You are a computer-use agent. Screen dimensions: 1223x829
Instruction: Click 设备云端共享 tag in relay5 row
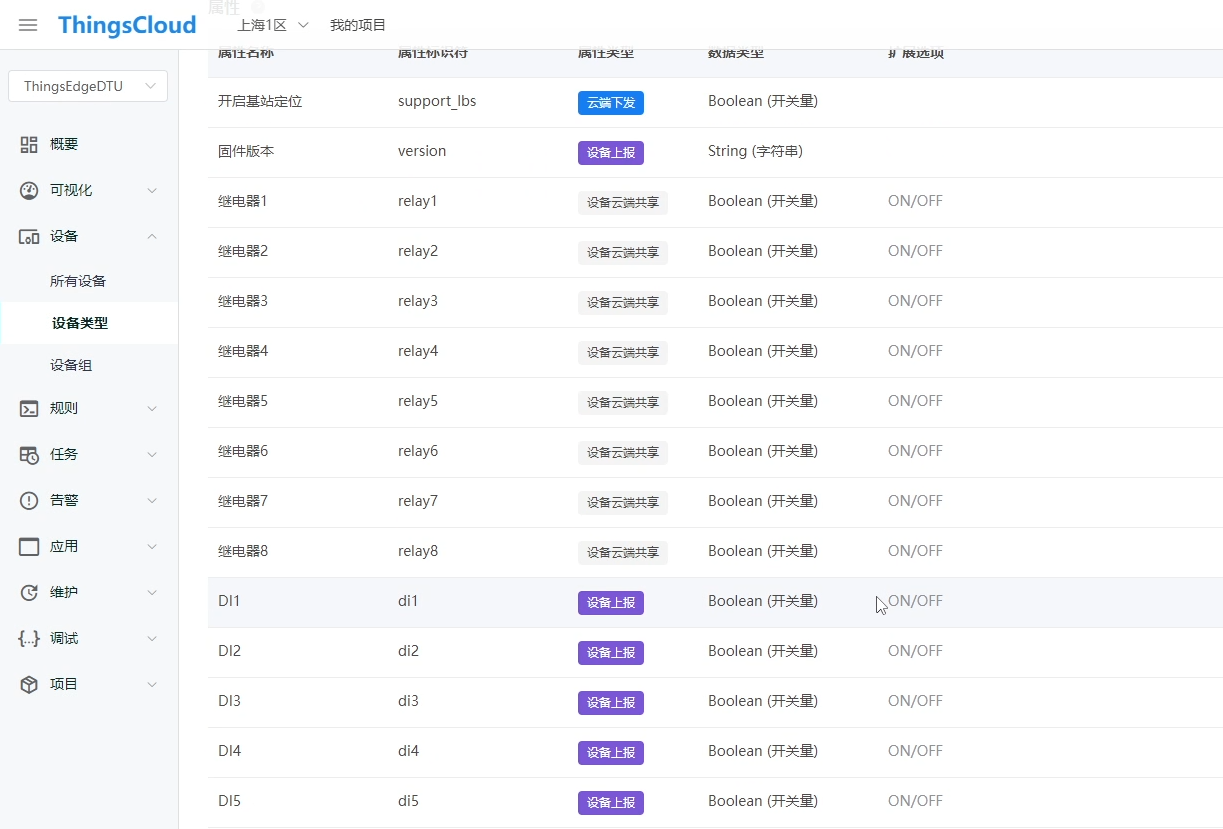pos(623,402)
